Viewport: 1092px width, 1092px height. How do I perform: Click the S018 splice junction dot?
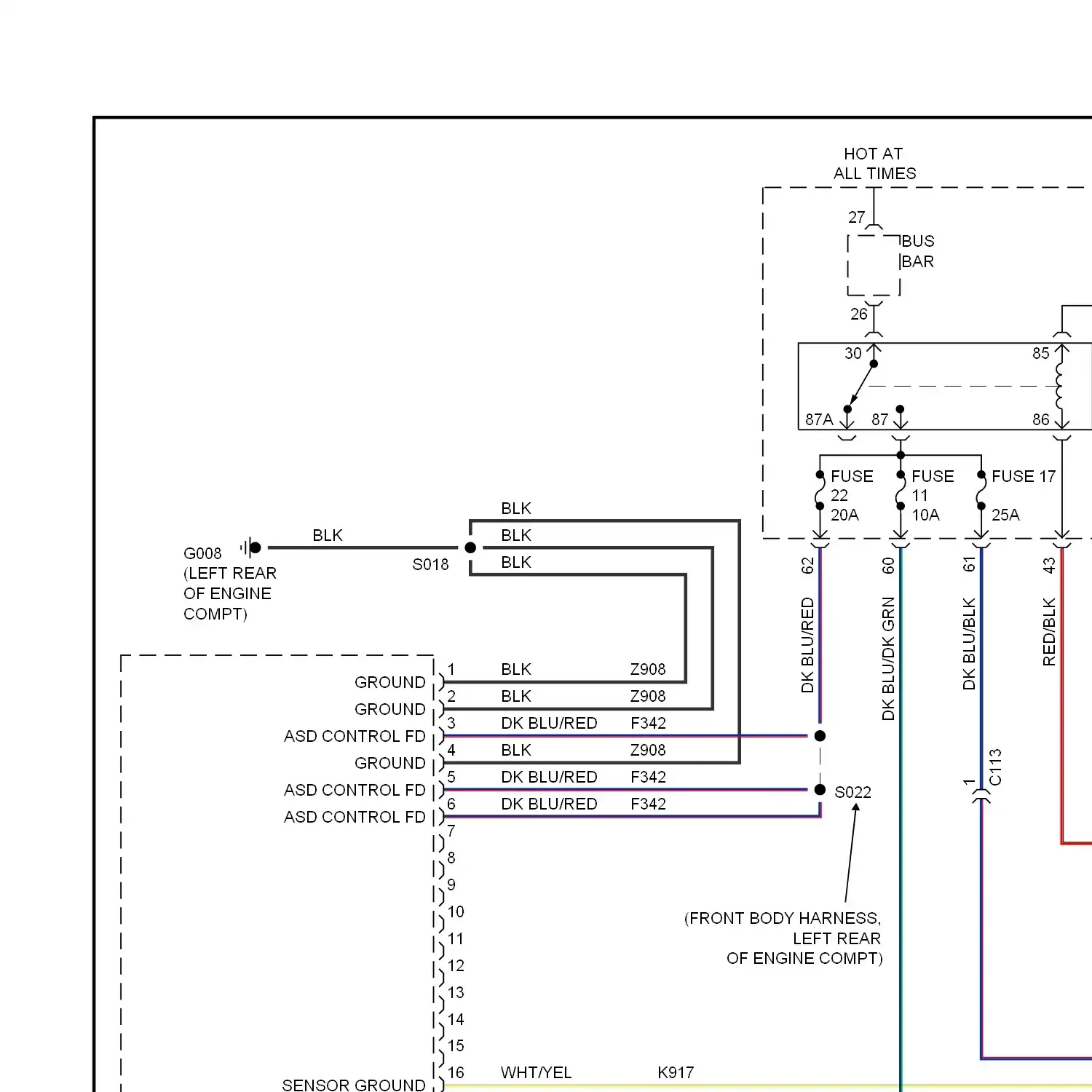[x=470, y=547]
